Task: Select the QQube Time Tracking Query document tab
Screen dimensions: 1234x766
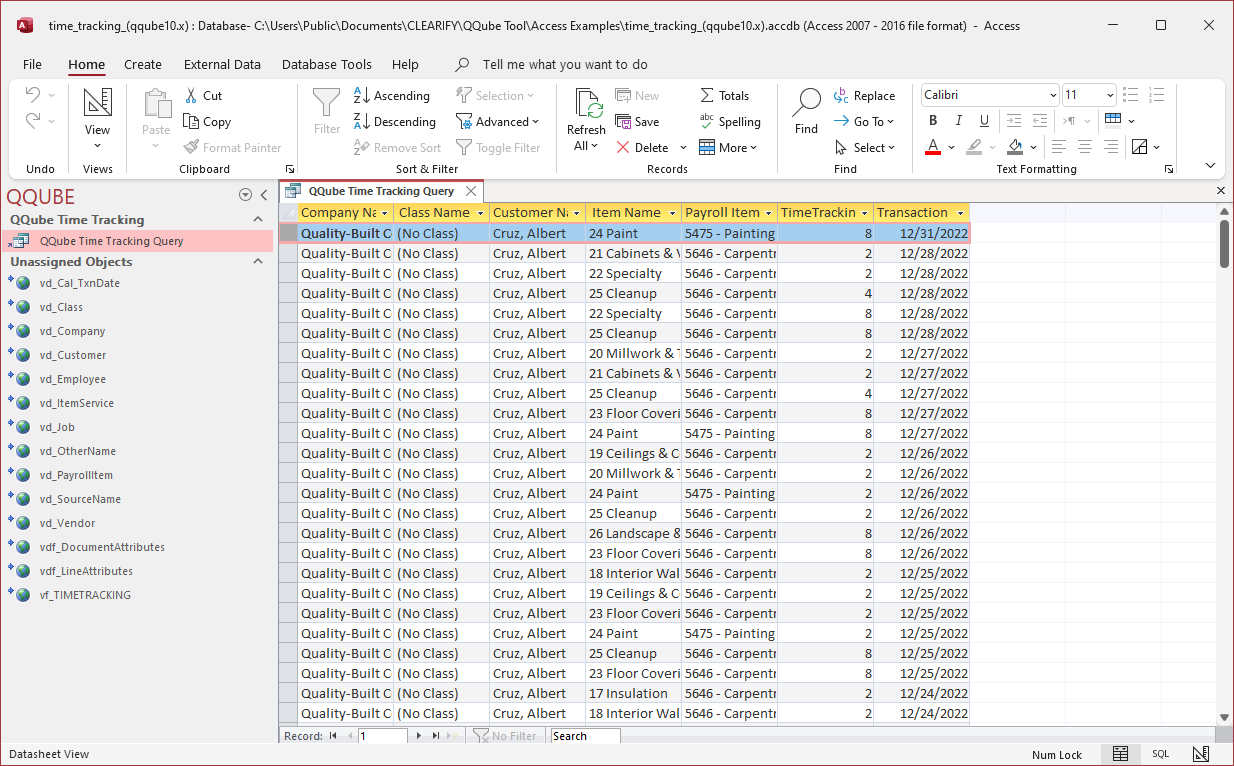Action: pos(381,191)
